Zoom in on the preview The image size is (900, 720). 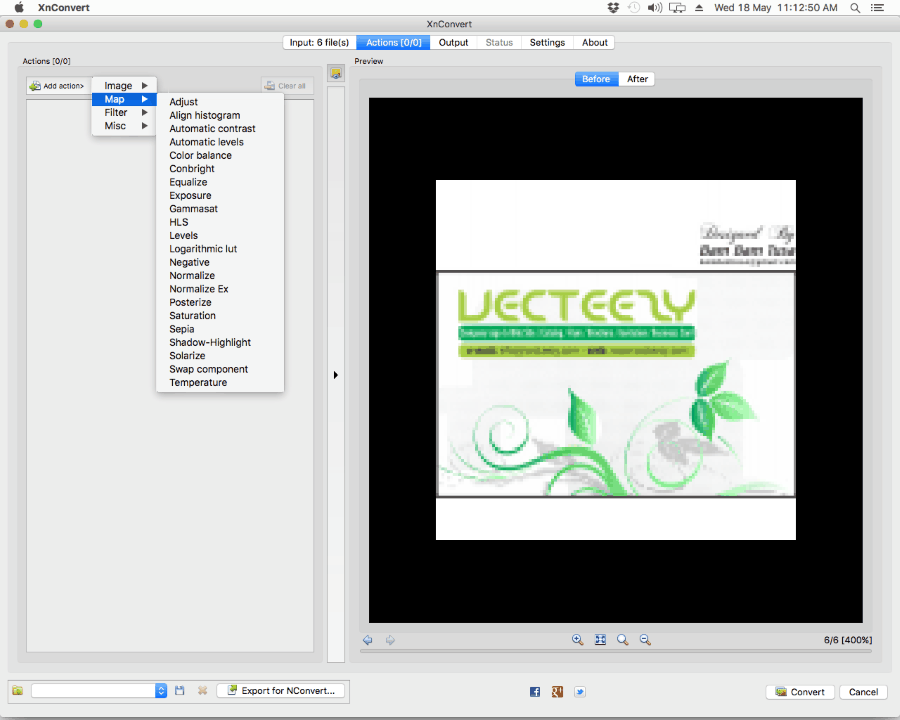tap(577, 640)
